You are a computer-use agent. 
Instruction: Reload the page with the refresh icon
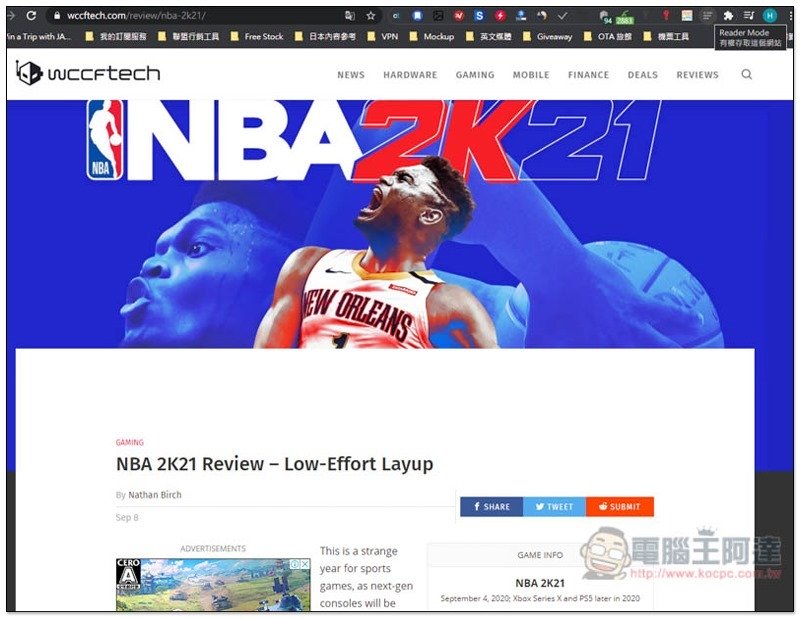(31, 15)
